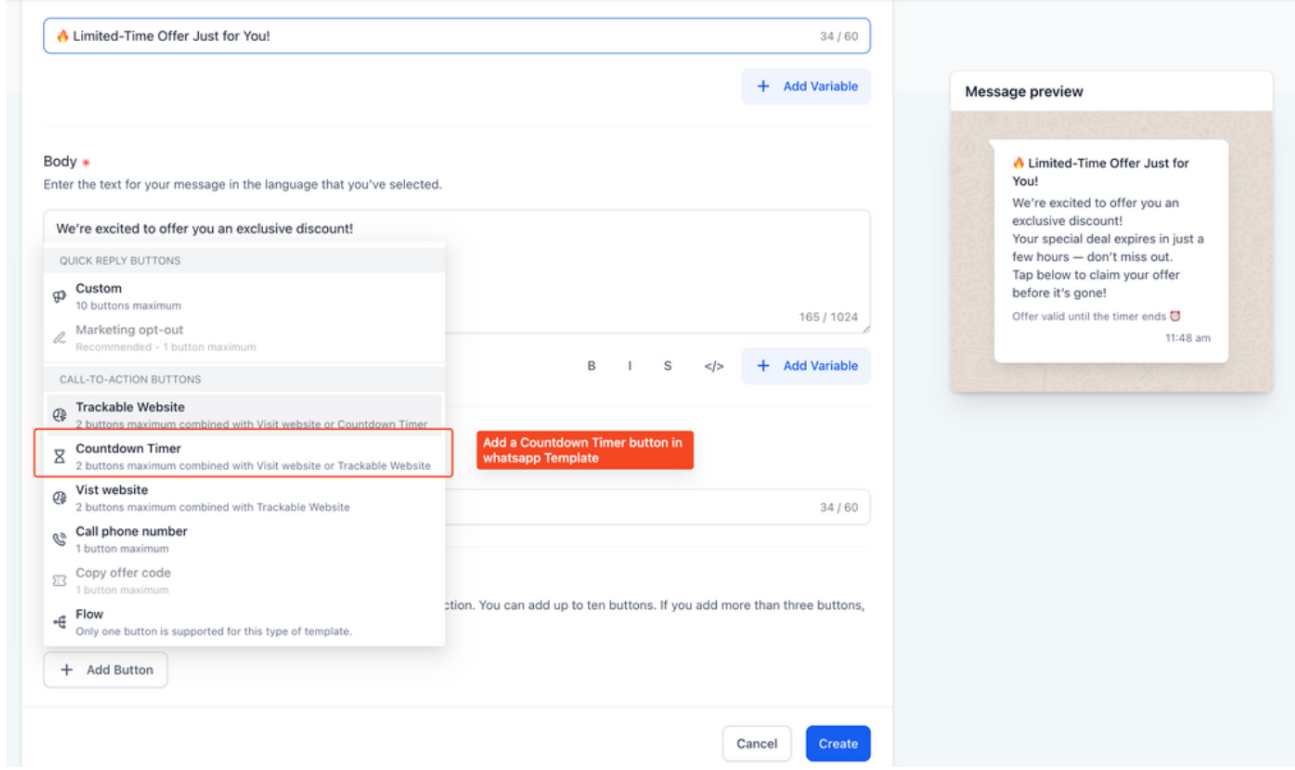This screenshot has height=770, width=1295.
Task: Cancel the template creation
Action: point(756,743)
